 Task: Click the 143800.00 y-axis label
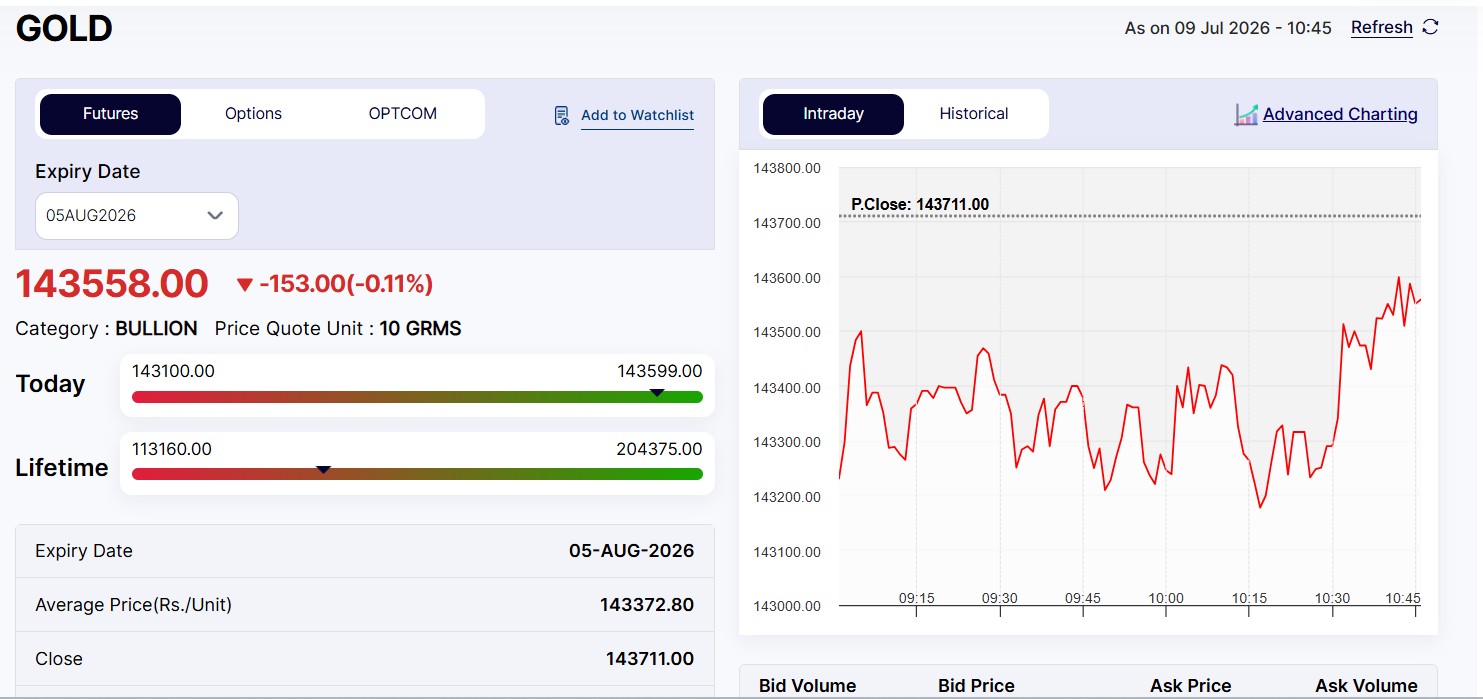tap(787, 168)
